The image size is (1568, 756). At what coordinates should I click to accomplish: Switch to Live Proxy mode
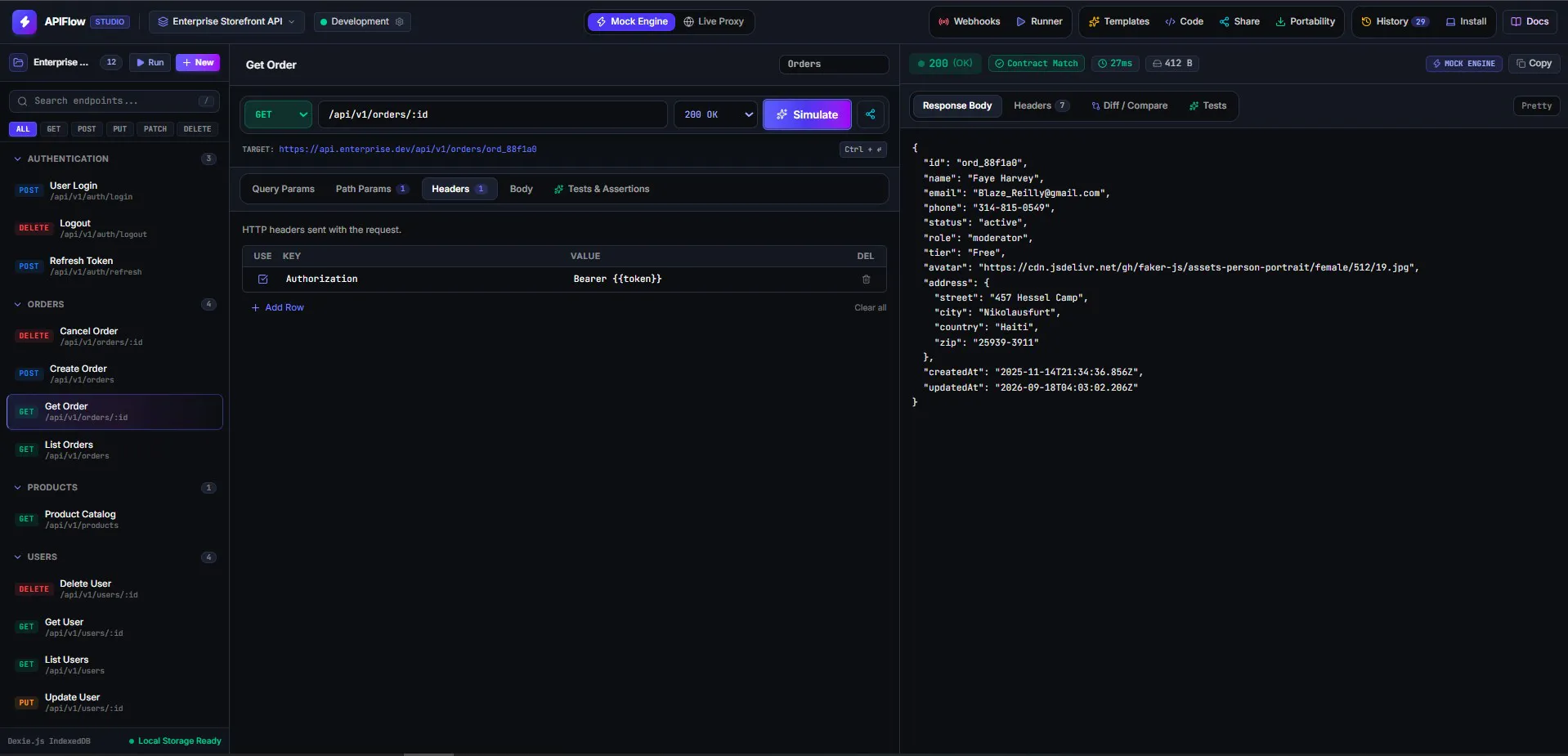click(x=714, y=22)
